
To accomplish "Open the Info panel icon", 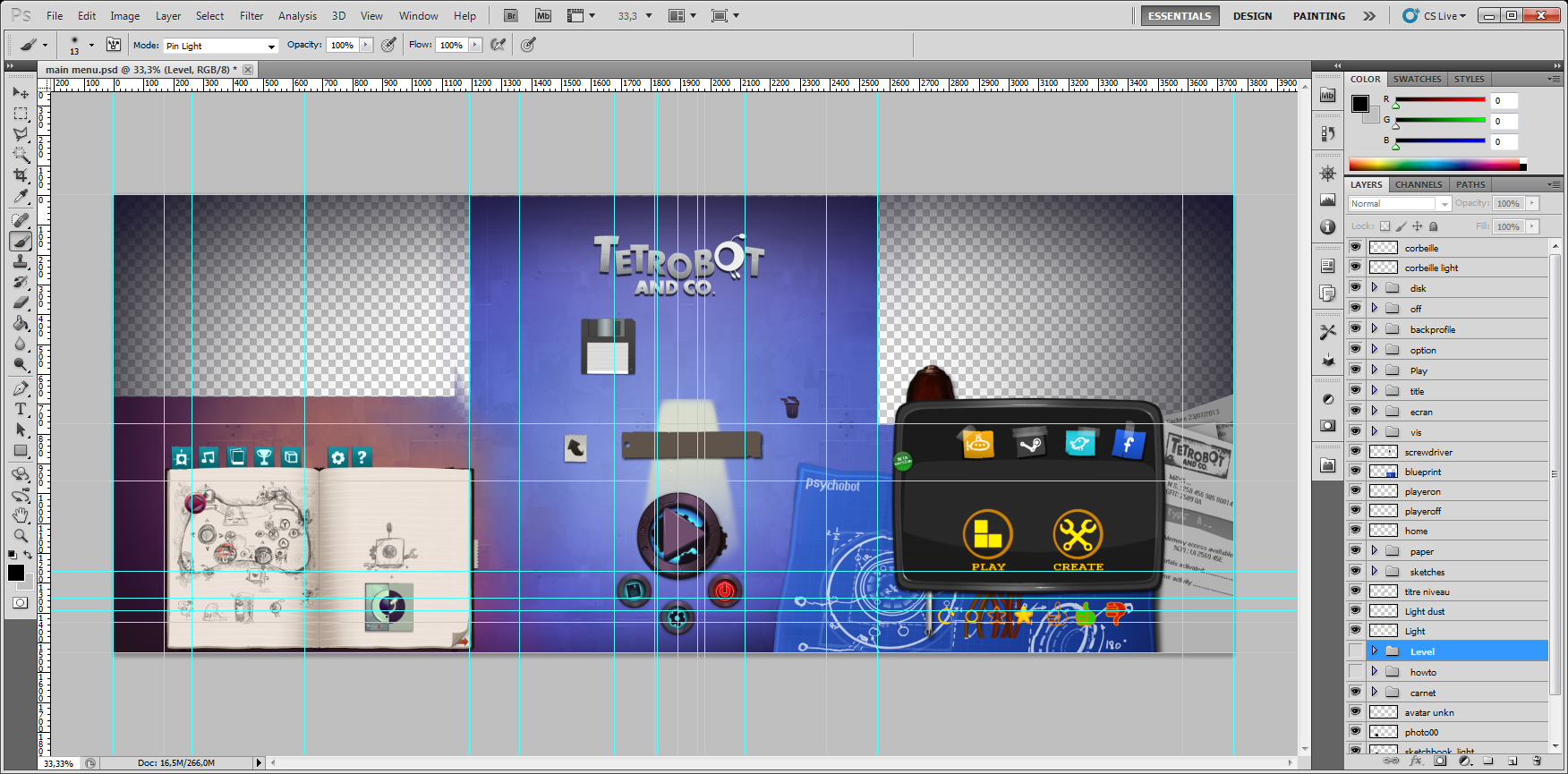I will [x=1328, y=227].
